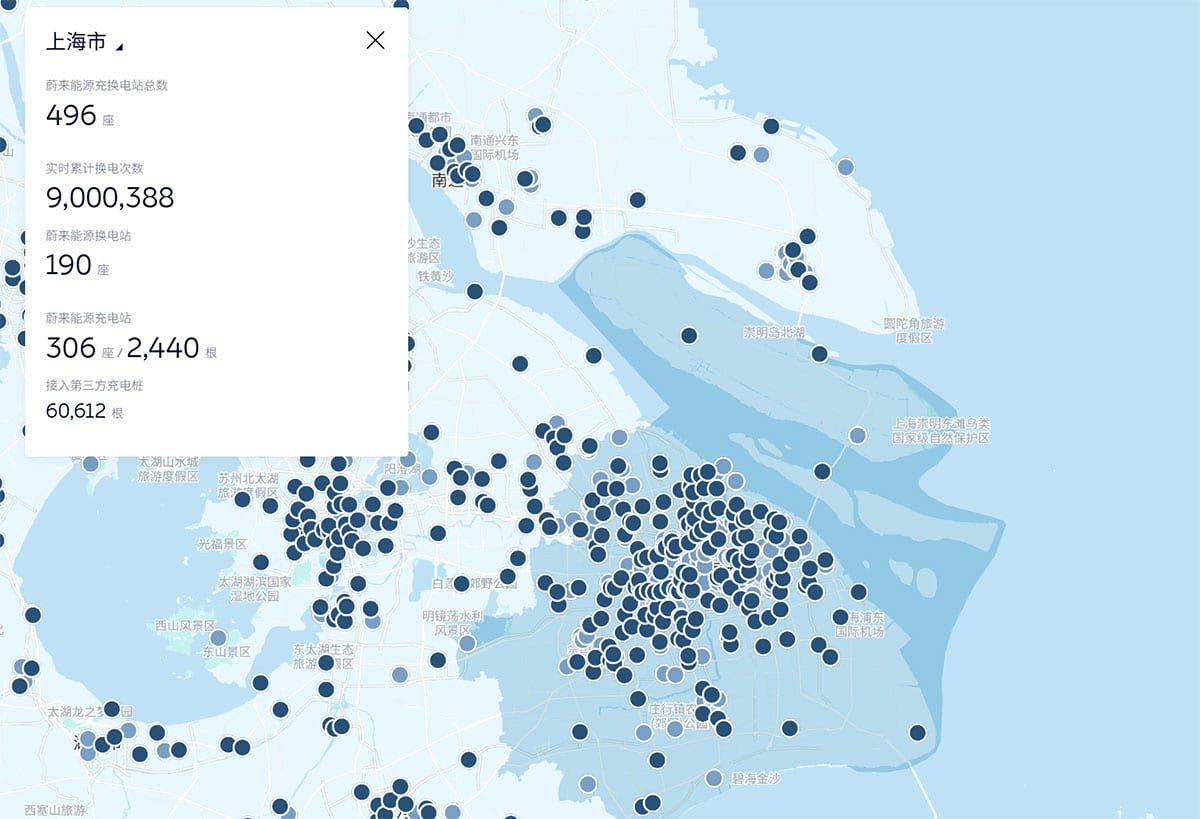Select dark station marker below 光福景区 label

tap(261, 562)
